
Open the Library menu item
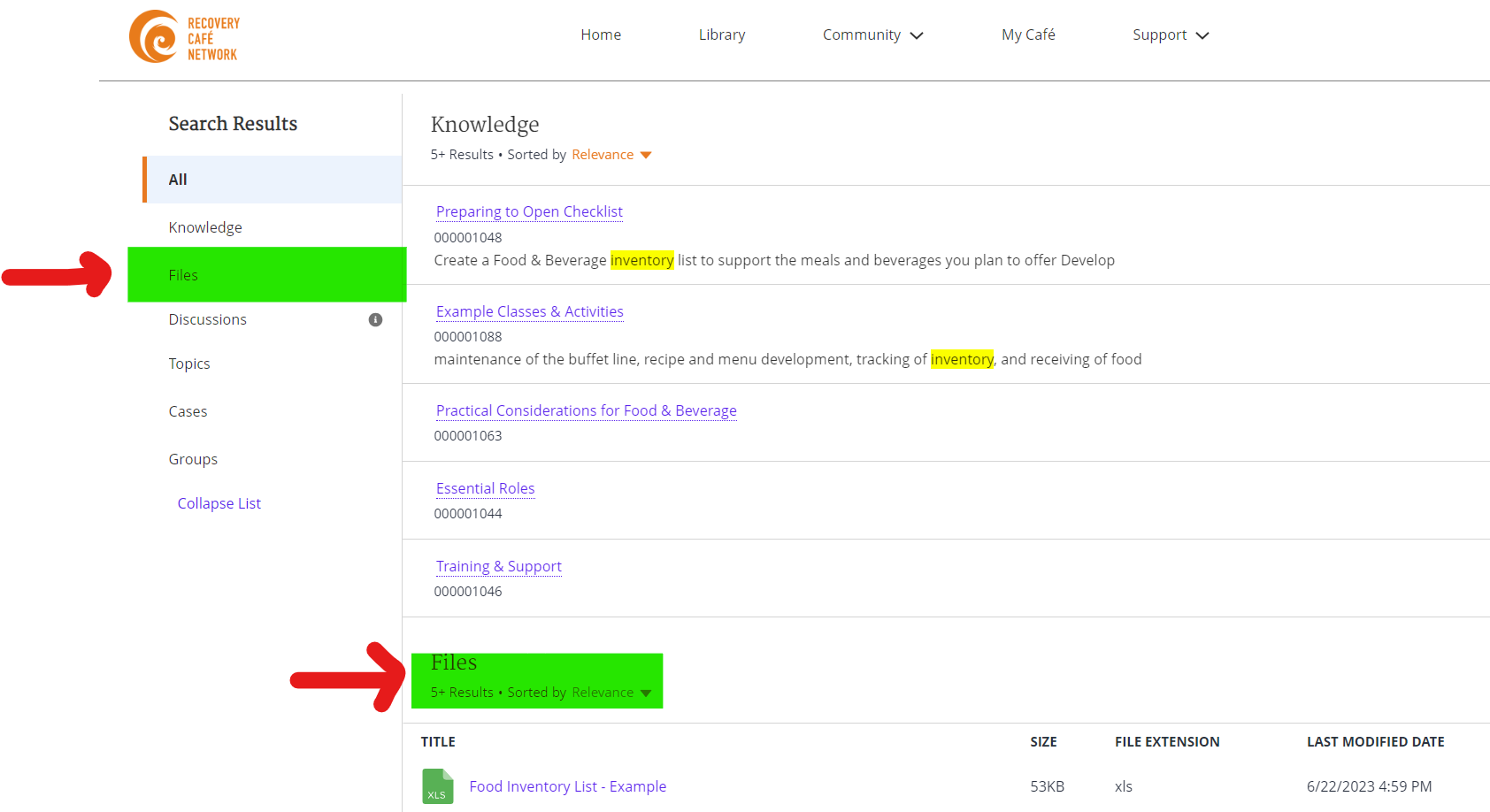(x=721, y=34)
